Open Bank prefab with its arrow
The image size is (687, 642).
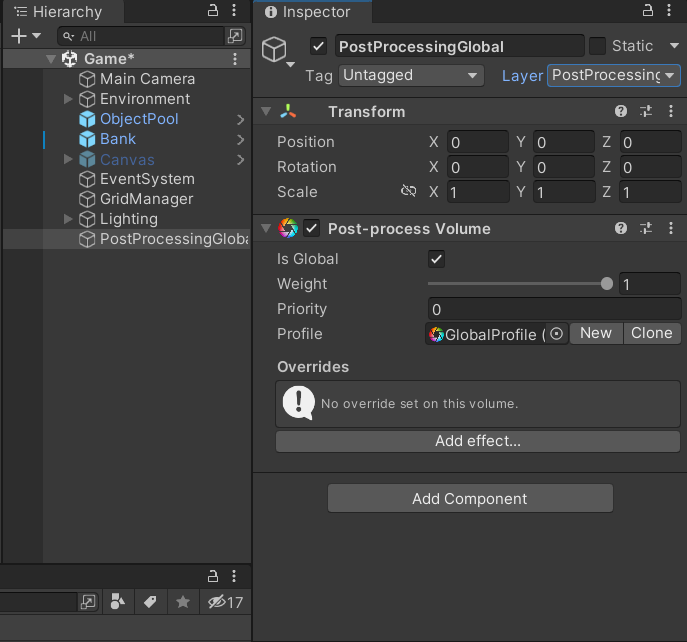pos(240,139)
